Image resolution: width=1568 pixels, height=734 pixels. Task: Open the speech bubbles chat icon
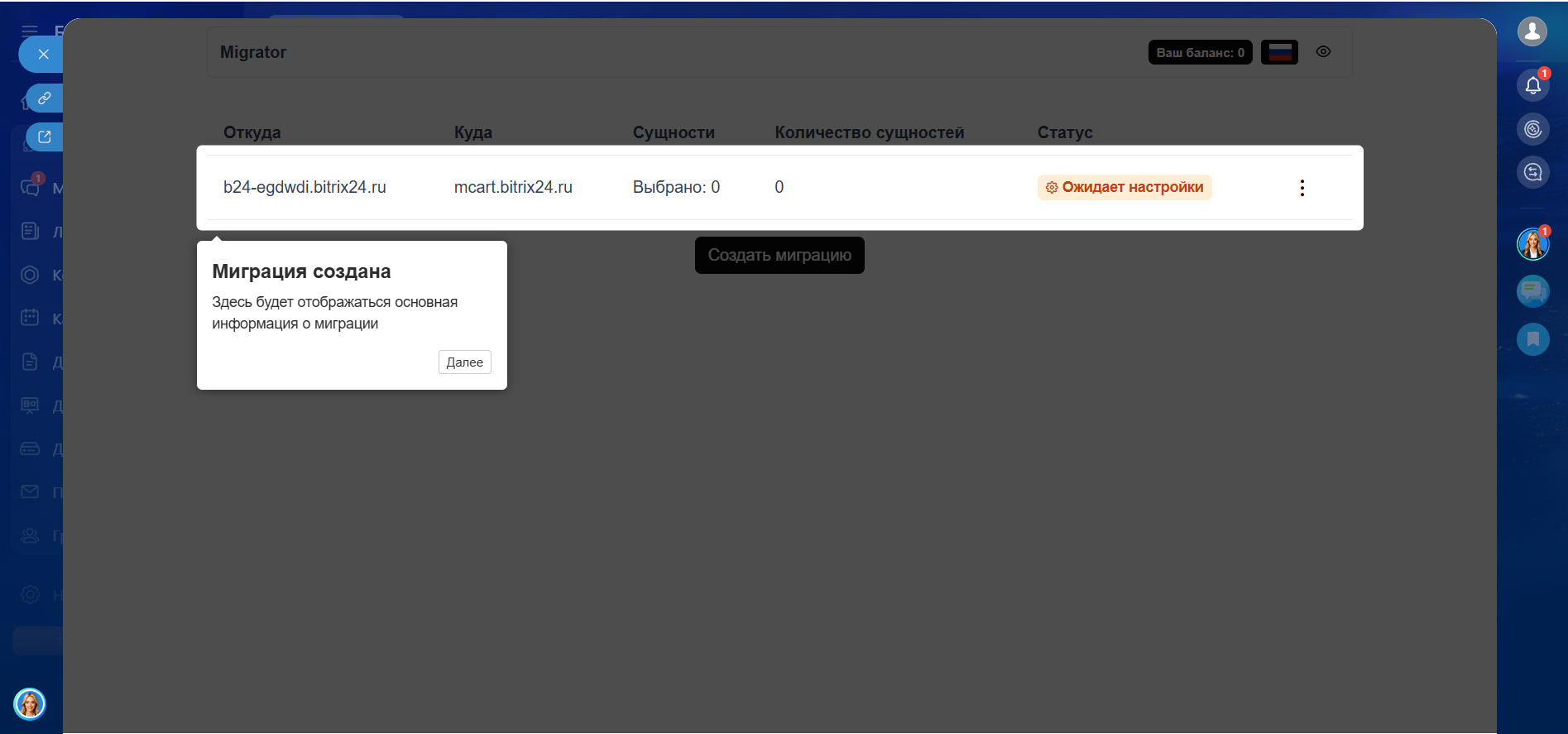[x=1532, y=291]
